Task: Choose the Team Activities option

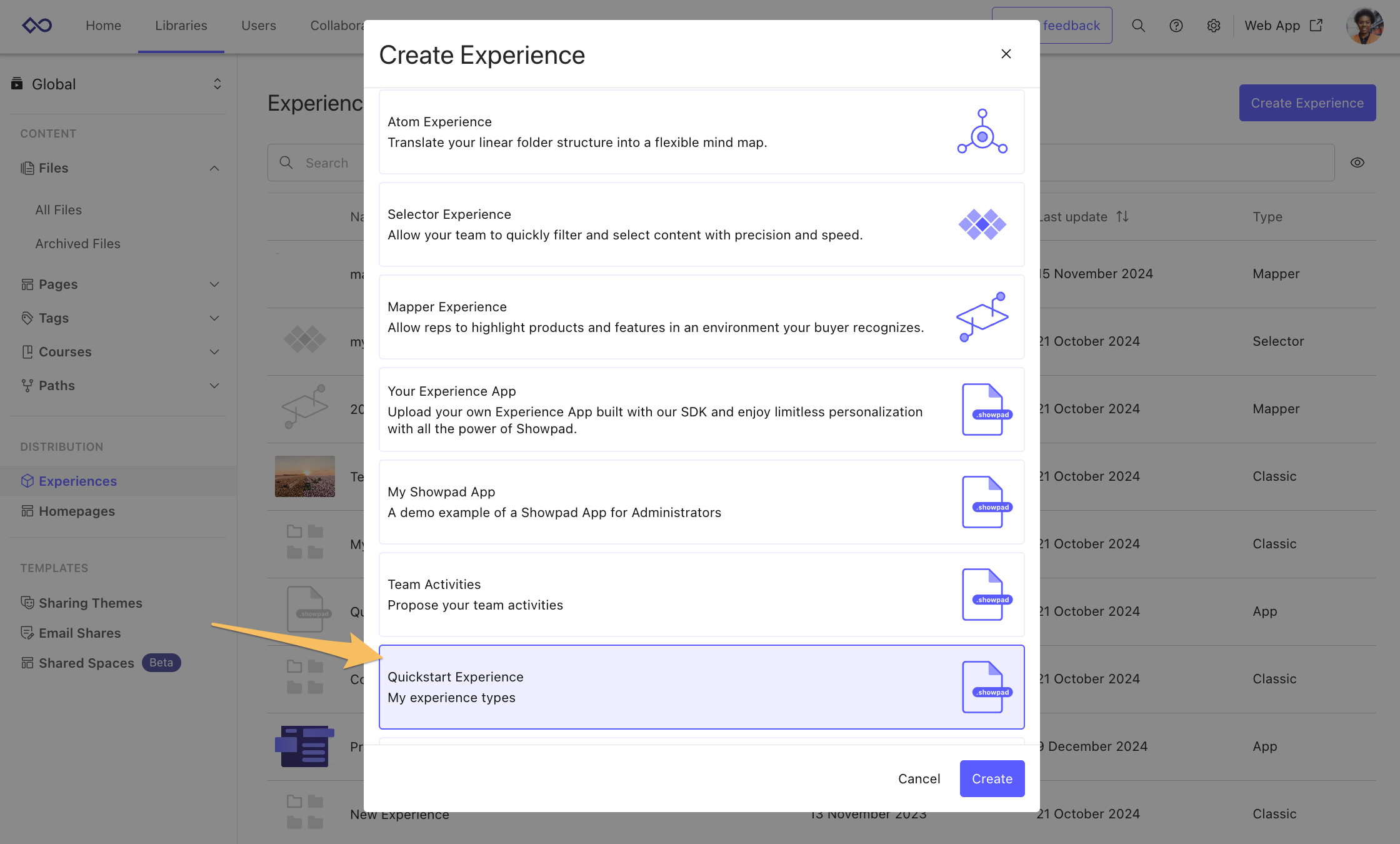Action: [701, 595]
